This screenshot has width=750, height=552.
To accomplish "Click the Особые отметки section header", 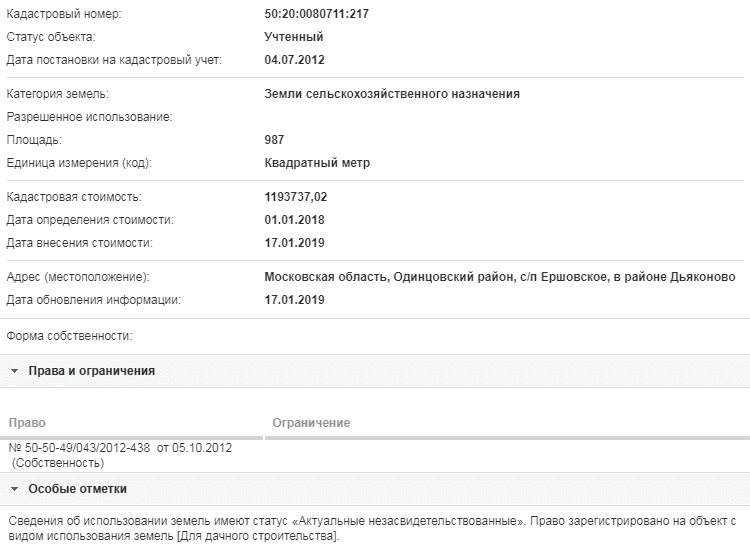I will [375, 489].
